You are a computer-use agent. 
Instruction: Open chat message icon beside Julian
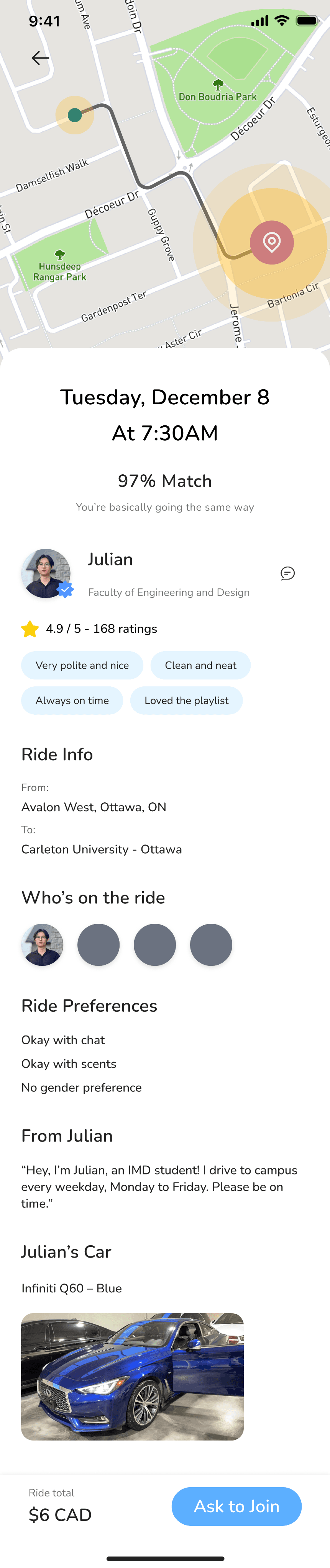287,573
